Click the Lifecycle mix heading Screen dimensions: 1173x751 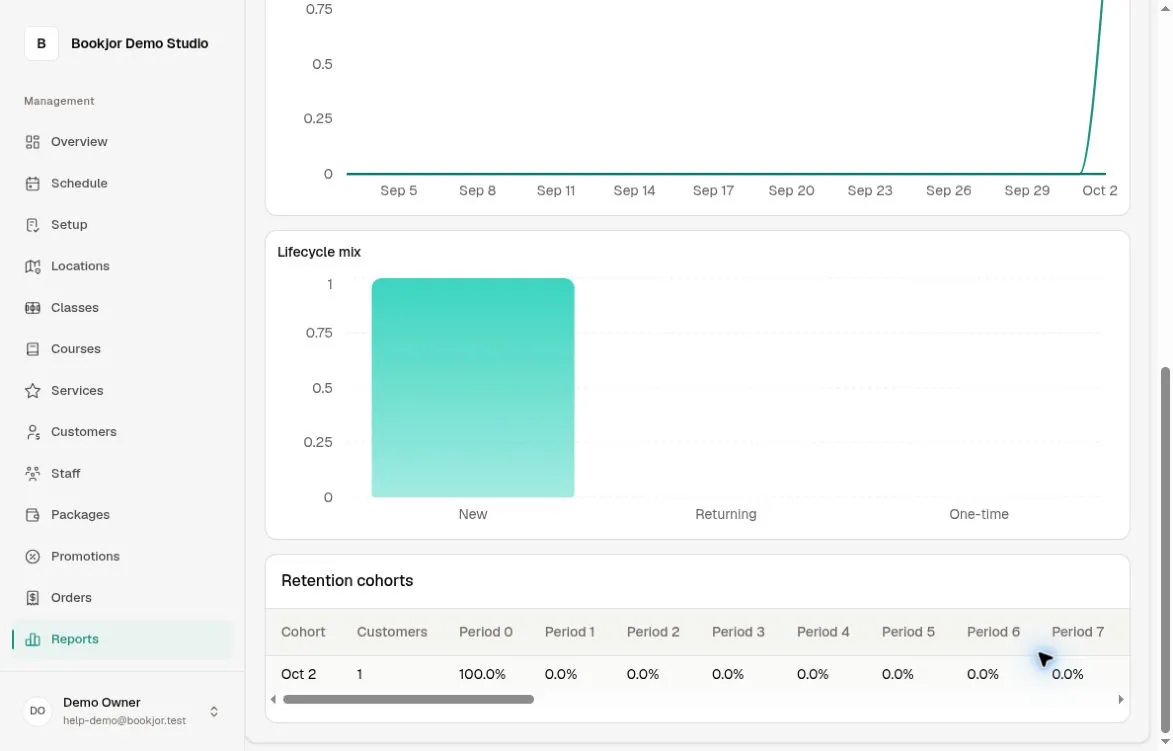pyautogui.click(x=319, y=252)
